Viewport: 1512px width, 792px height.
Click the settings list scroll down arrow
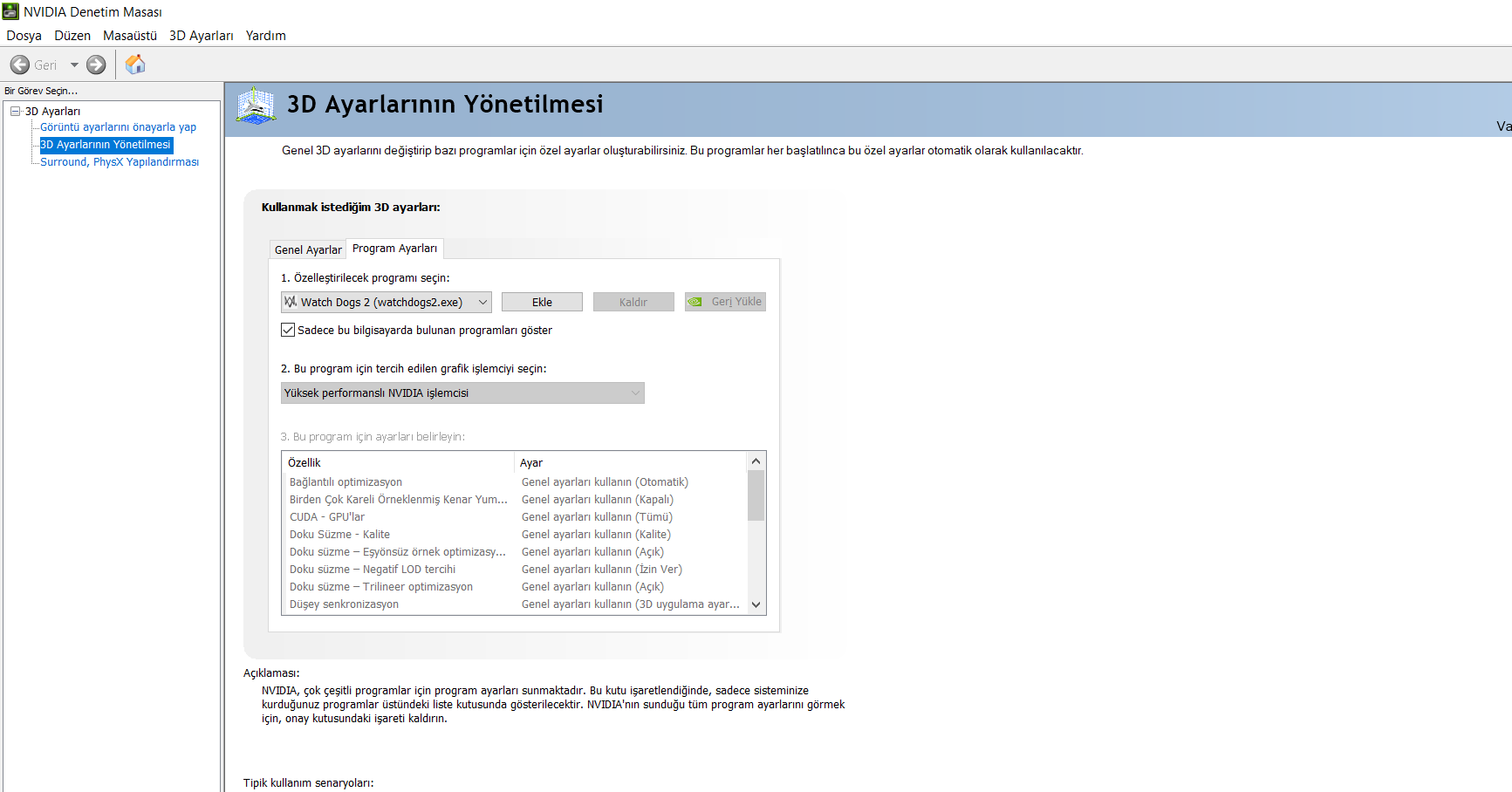pos(756,604)
